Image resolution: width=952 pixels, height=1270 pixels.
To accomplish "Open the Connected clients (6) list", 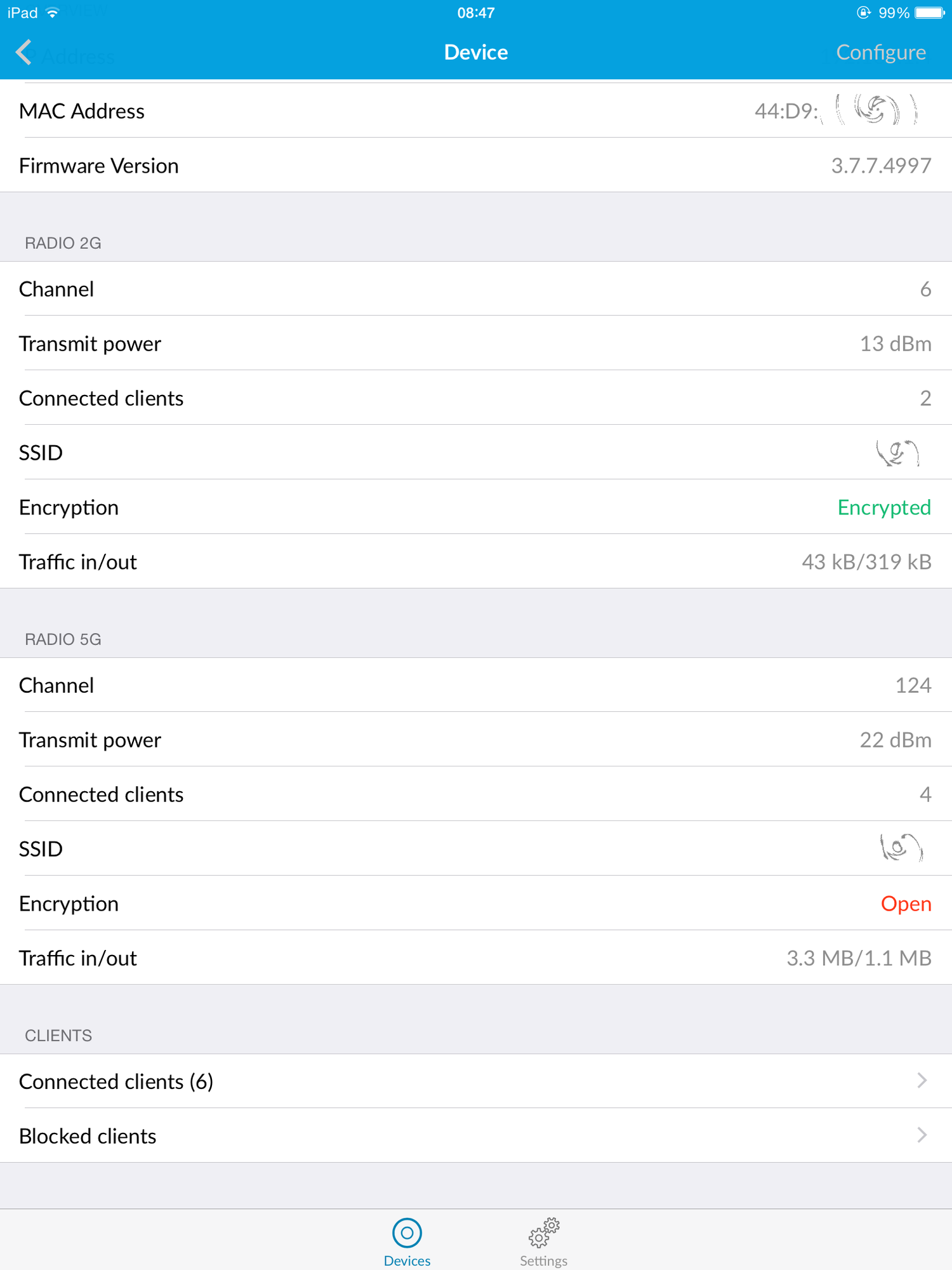I will [116, 1081].
